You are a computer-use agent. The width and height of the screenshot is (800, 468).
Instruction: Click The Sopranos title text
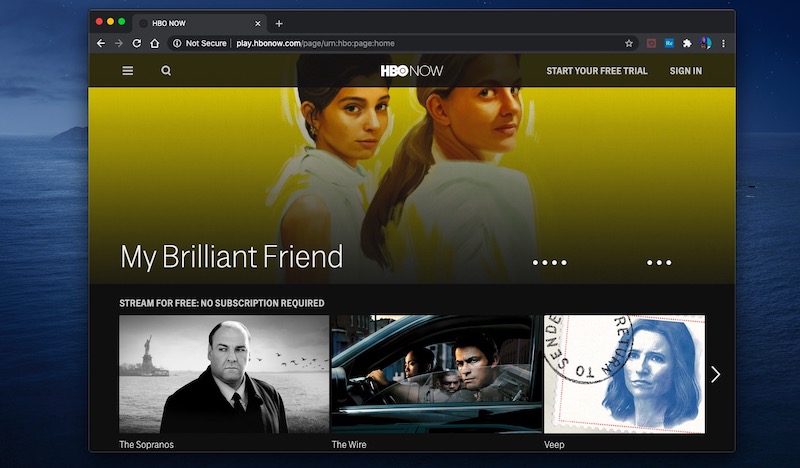pos(146,445)
